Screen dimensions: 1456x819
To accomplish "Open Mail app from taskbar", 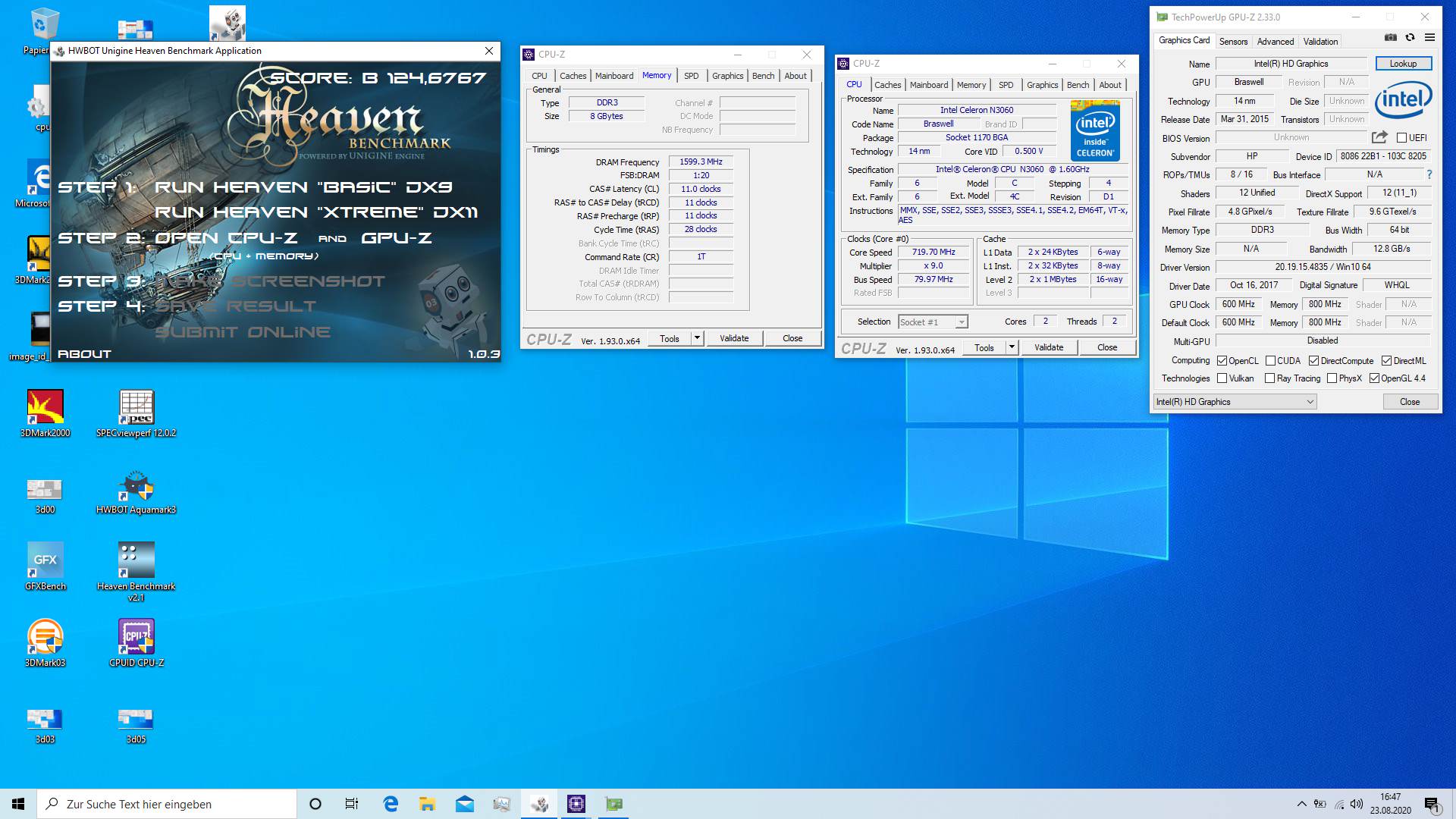I will click(464, 804).
